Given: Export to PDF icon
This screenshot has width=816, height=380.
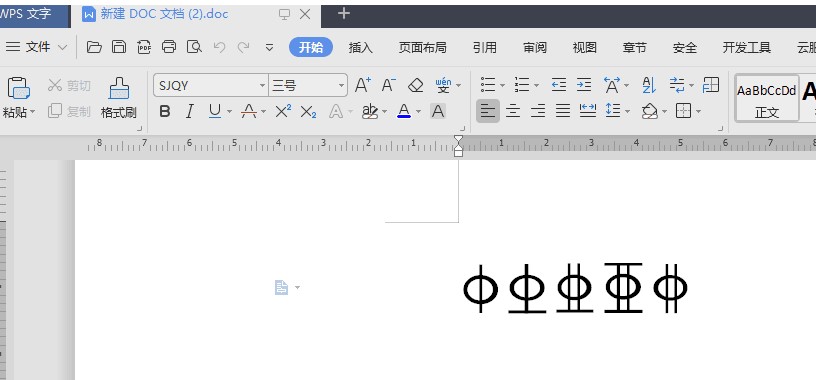Looking at the screenshot, I should pyautogui.click(x=144, y=47).
